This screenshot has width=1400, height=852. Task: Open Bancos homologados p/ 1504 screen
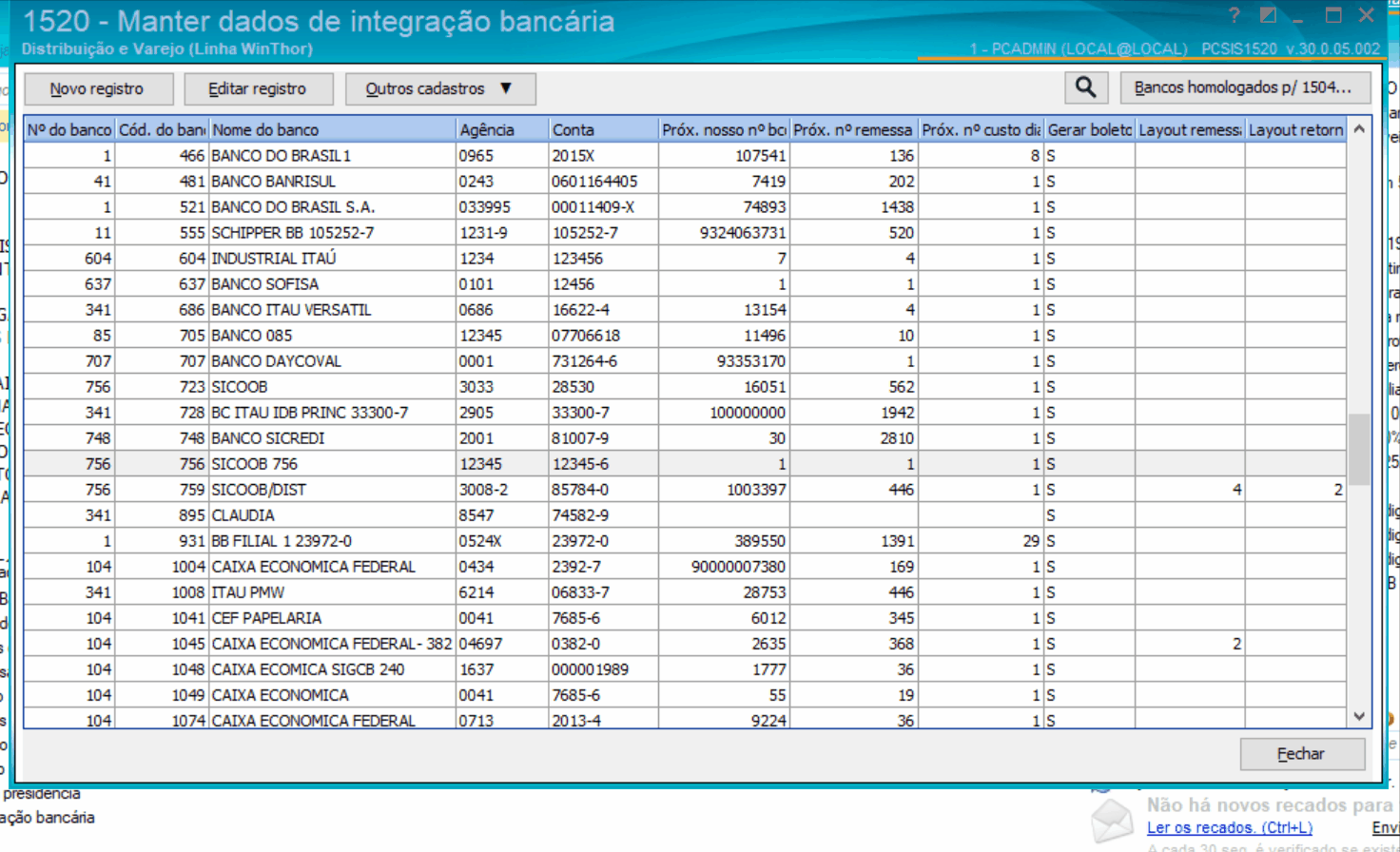pos(1244,87)
